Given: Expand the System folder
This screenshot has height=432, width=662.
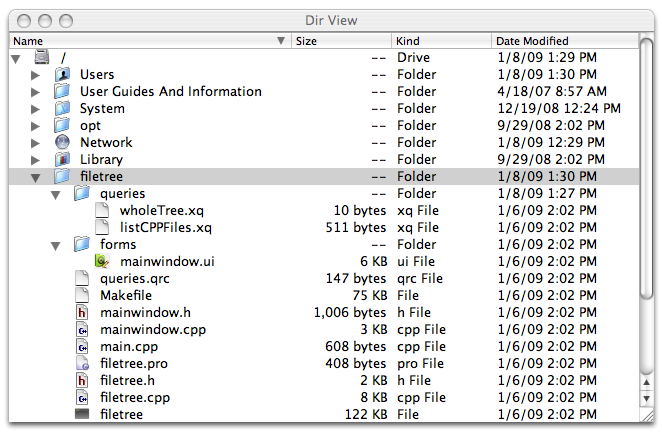Looking at the screenshot, I should coord(36,109).
